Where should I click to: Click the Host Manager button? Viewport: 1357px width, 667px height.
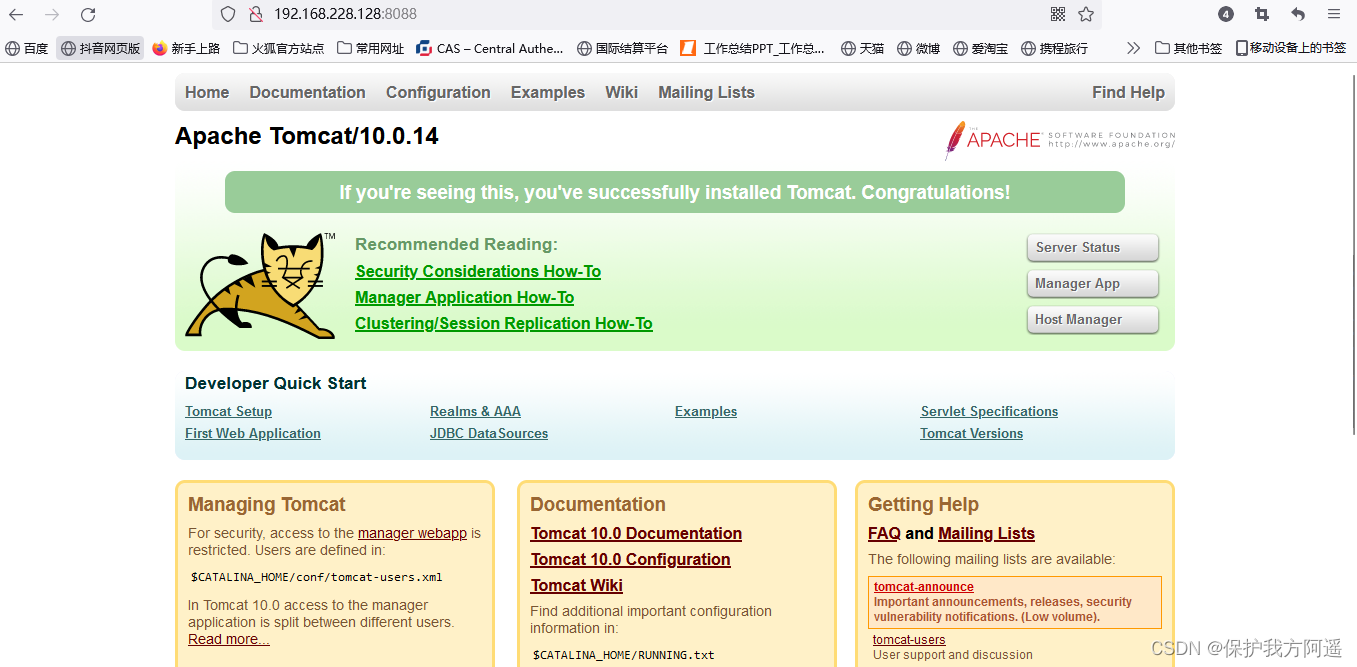1092,319
